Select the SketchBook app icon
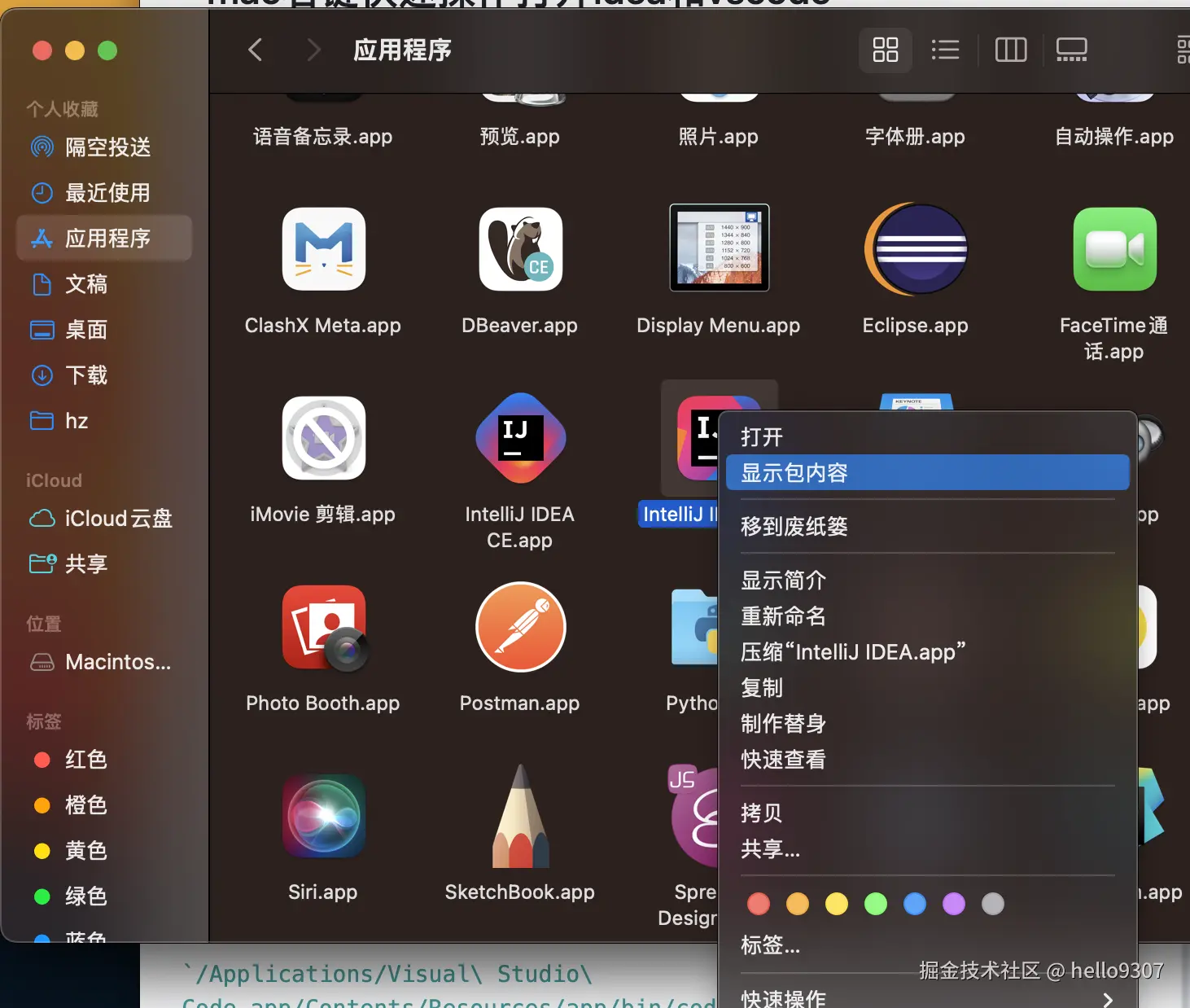This screenshot has width=1190, height=1008. (x=521, y=816)
